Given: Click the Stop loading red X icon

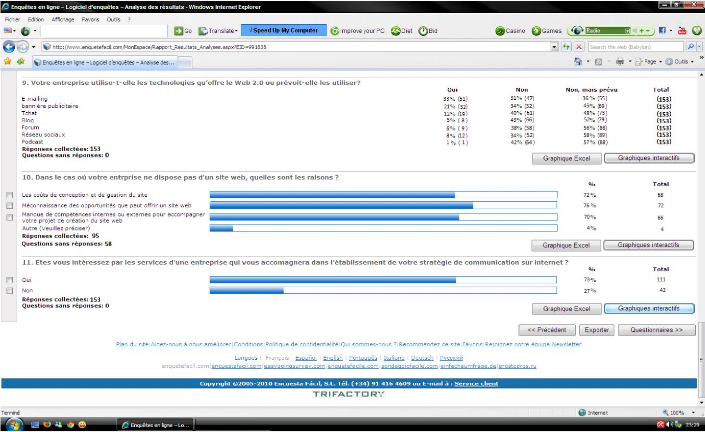Looking at the screenshot, I should (x=579, y=47).
